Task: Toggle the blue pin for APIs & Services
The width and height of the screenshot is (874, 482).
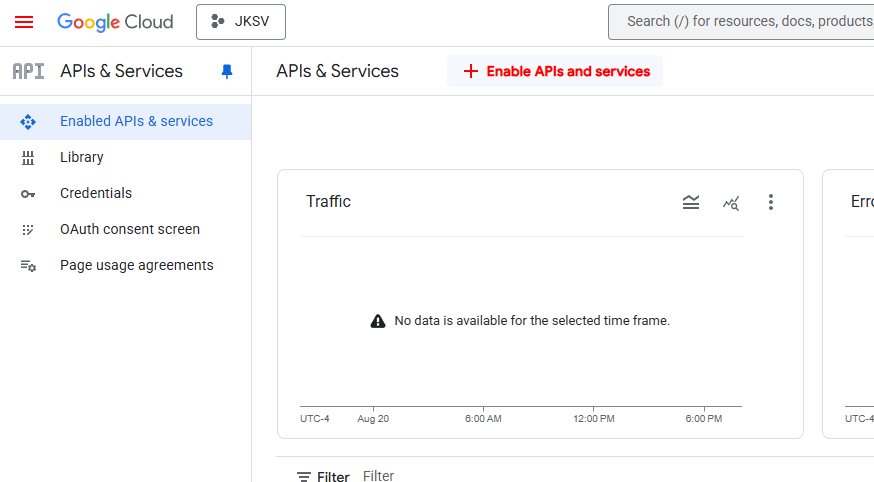Action: point(227,71)
